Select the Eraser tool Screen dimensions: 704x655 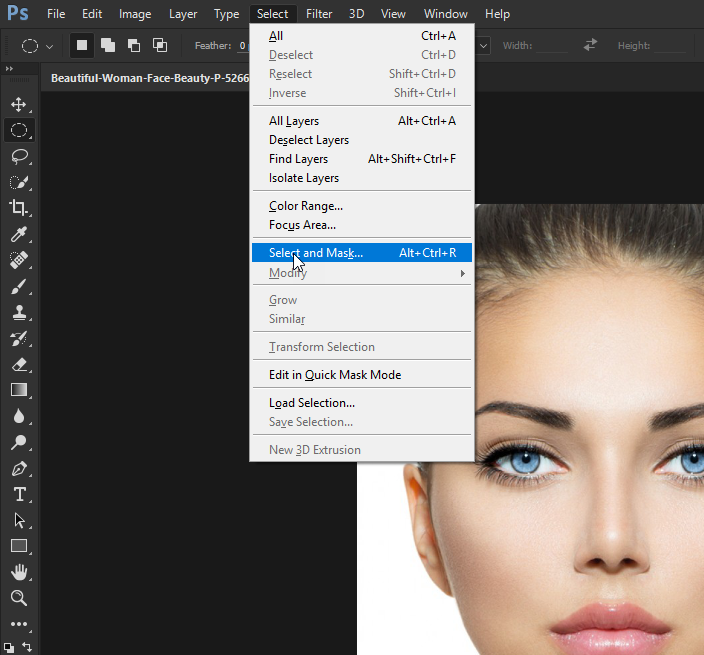coord(18,364)
